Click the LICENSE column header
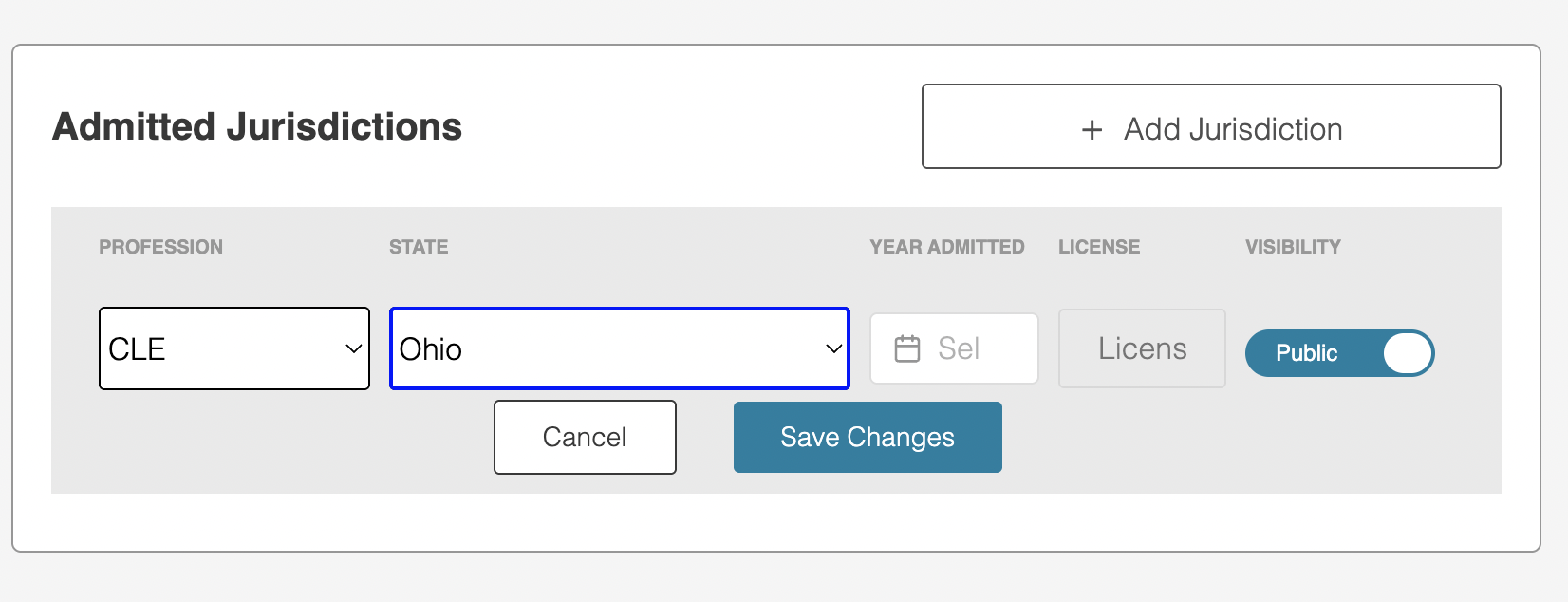Screen dimensions: 1568x602 (1099, 247)
